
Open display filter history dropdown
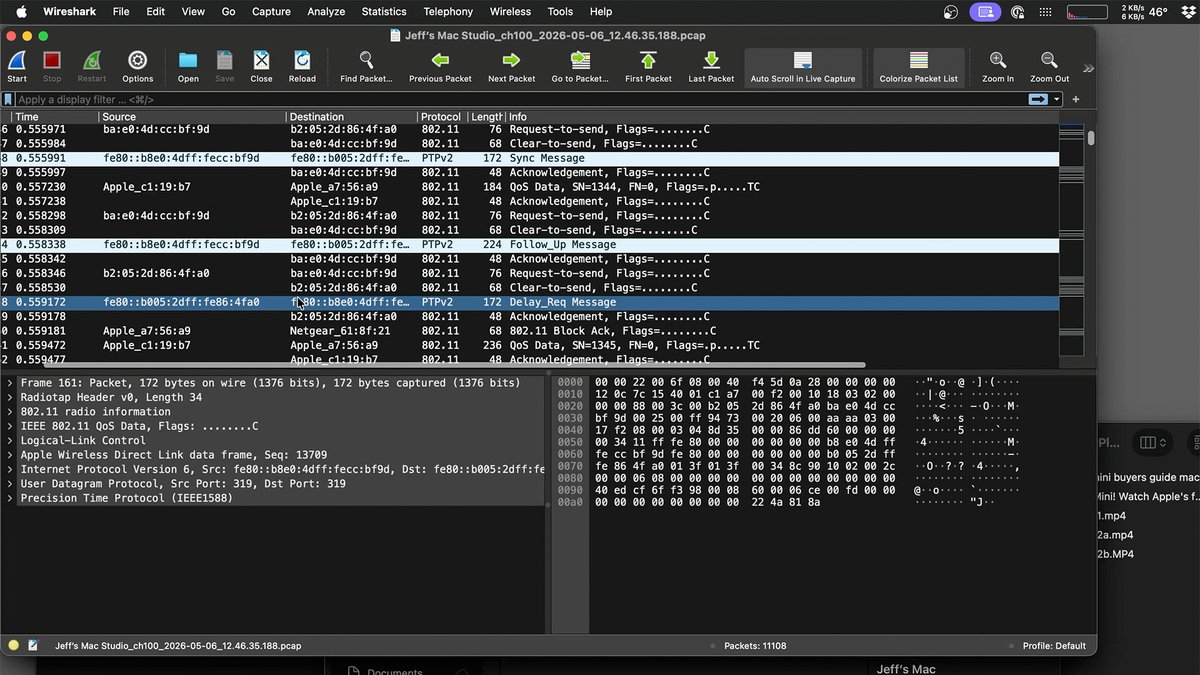pos(1057,99)
